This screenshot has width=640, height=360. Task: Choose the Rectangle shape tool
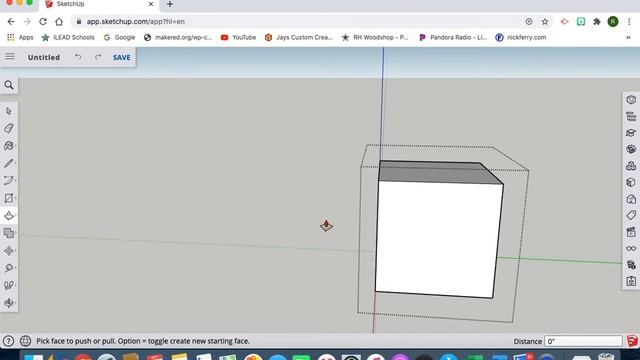tap(9, 198)
